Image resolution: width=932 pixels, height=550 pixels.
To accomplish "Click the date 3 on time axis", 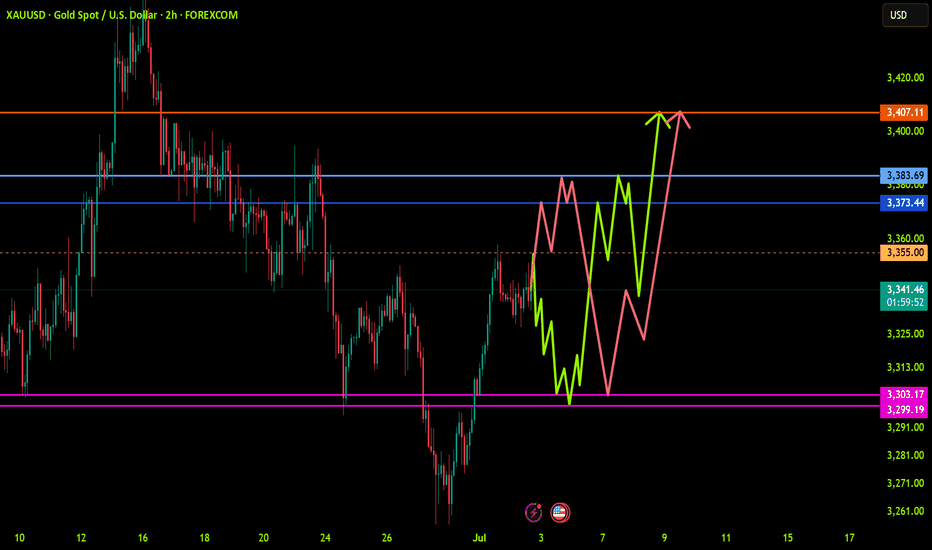I will tap(541, 538).
